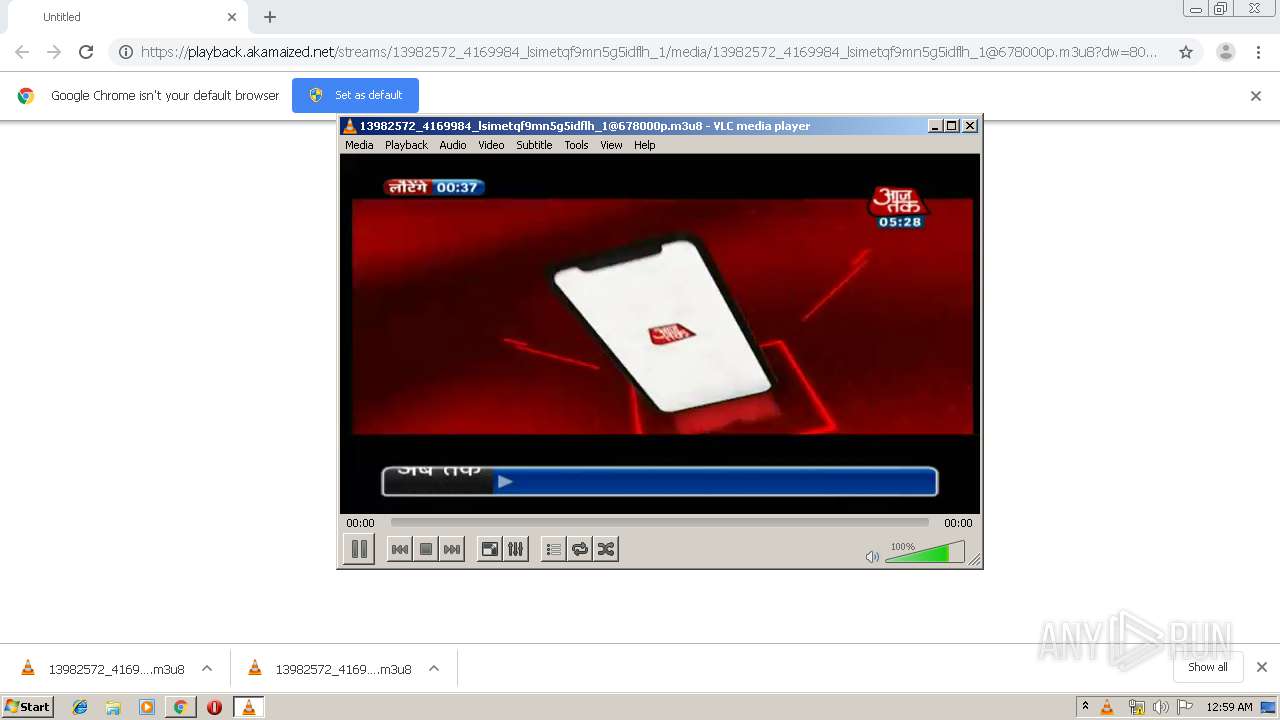
Task: Launch Internet Explorer from taskbar
Action: (x=80, y=707)
